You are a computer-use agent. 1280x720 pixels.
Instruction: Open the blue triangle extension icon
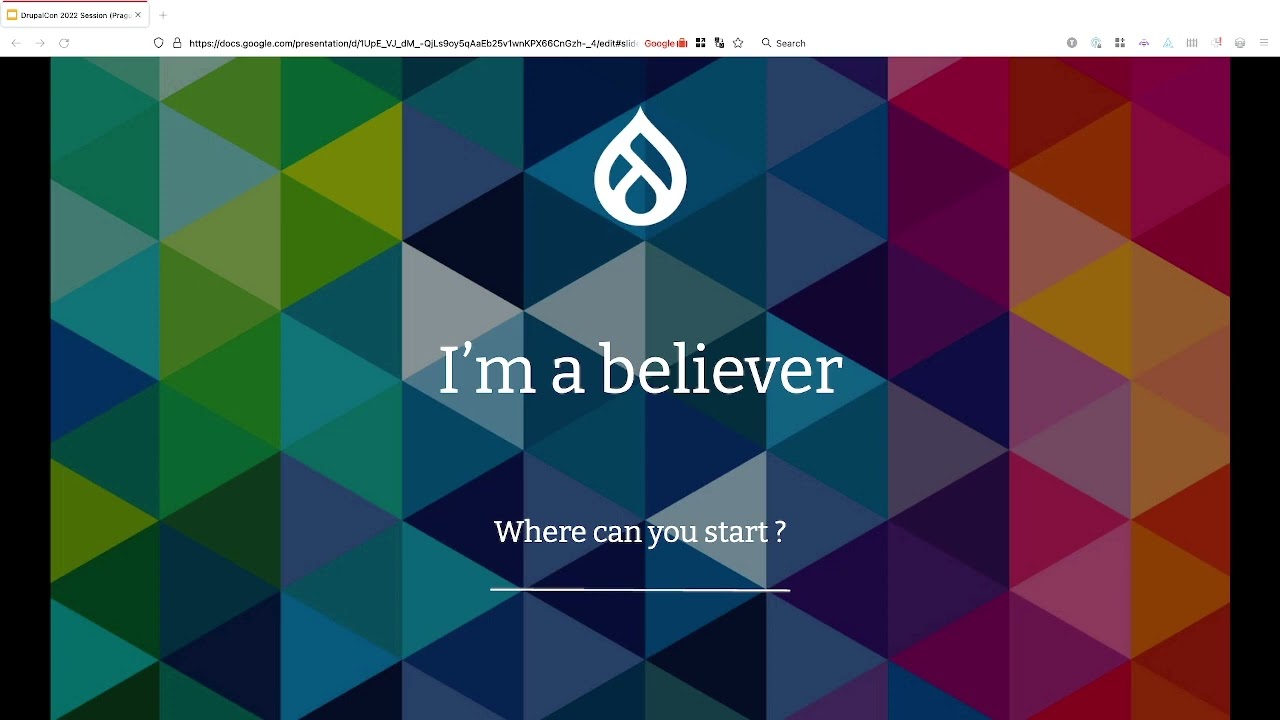pyautogui.click(x=1168, y=43)
